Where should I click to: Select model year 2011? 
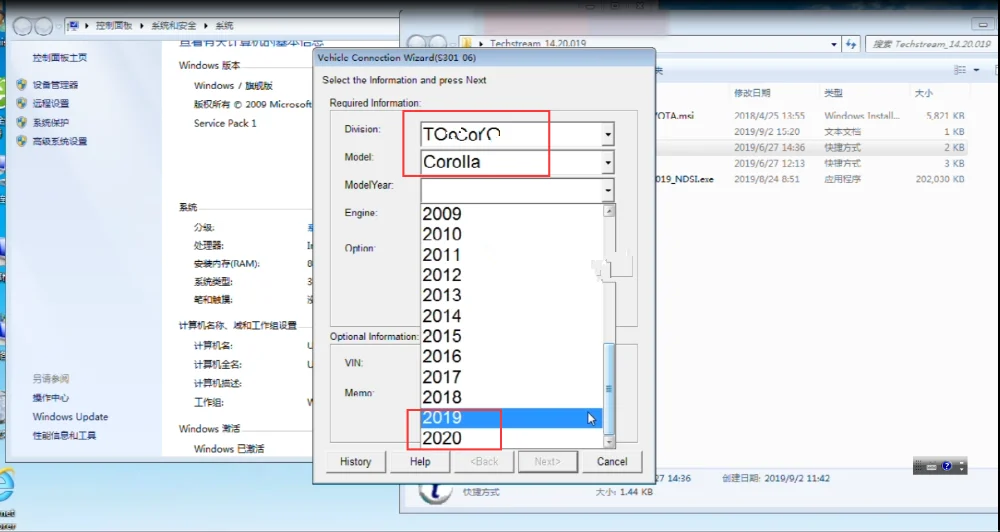[x=511, y=255]
